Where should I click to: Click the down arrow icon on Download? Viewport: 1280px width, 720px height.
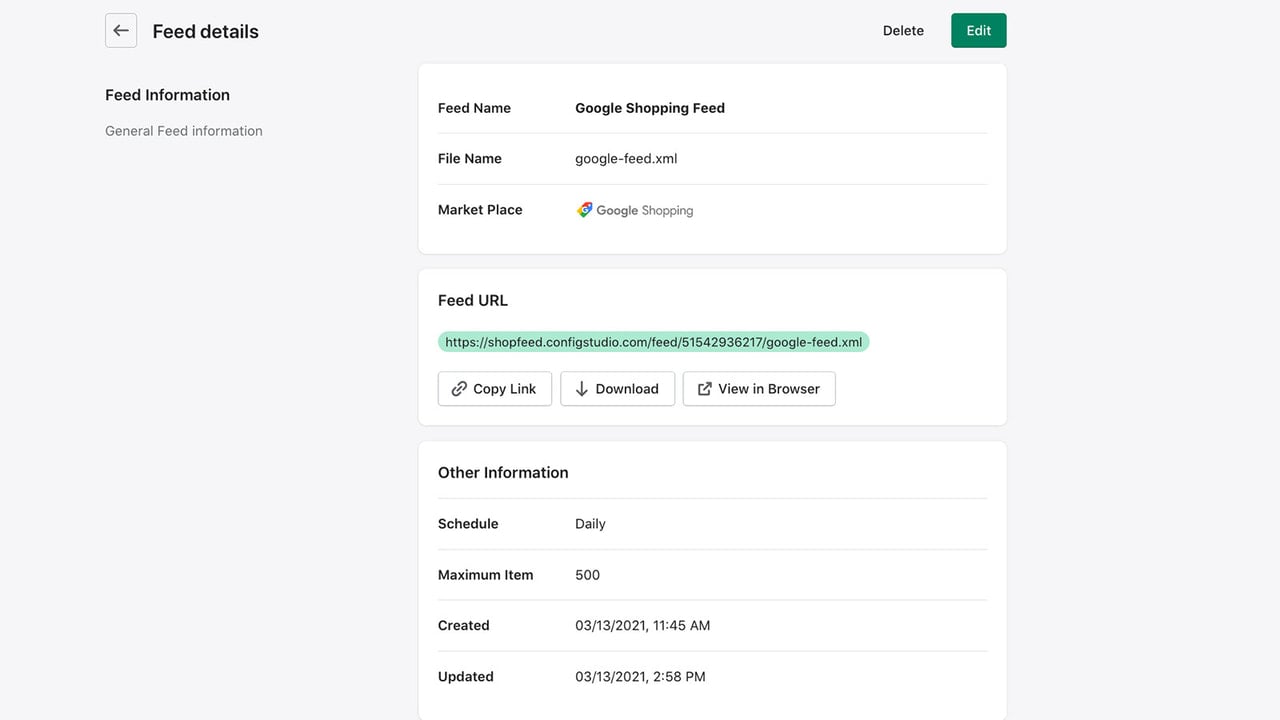(x=582, y=389)
